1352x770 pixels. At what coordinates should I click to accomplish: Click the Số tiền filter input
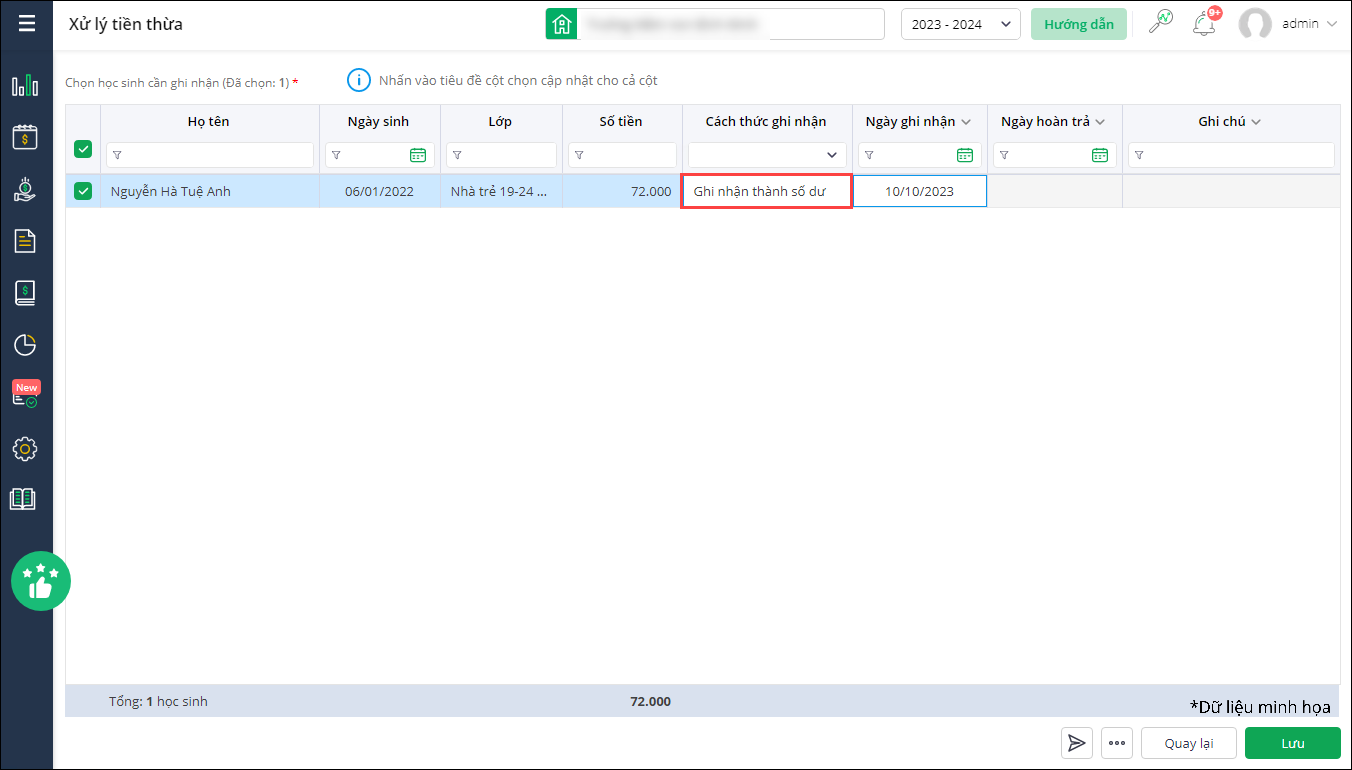click(622, 155)
